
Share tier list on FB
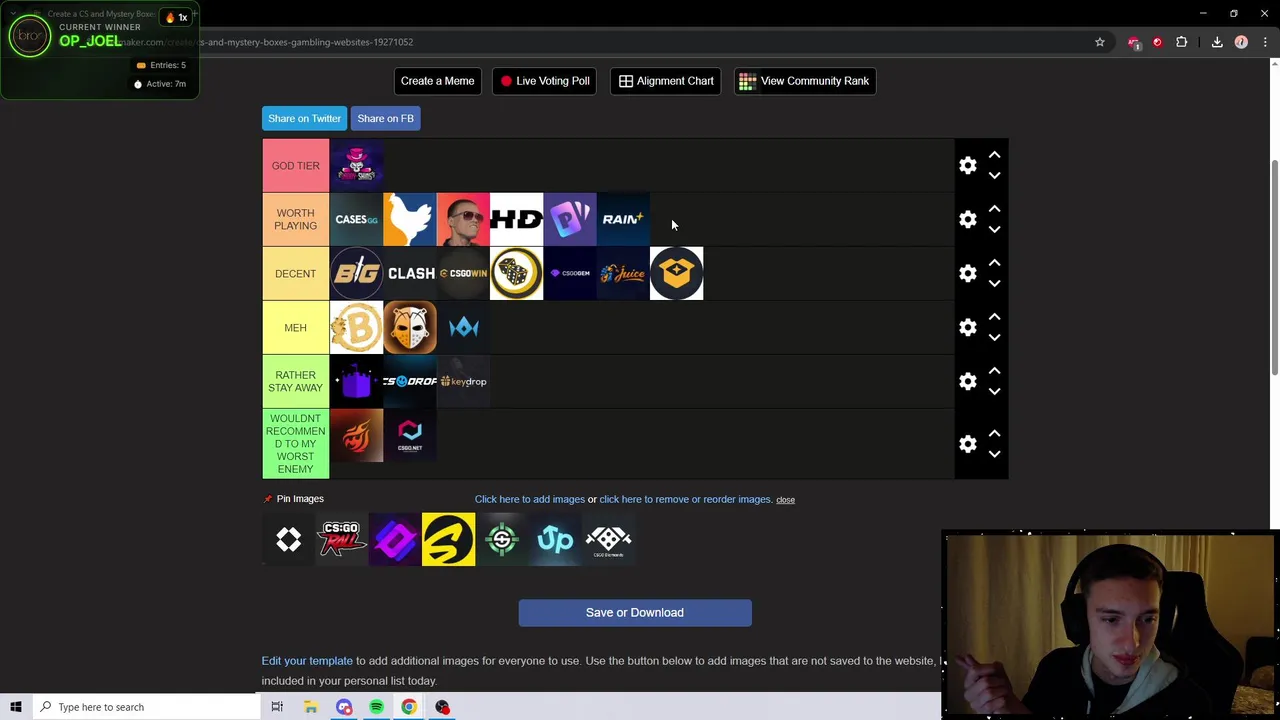(385, 118)
